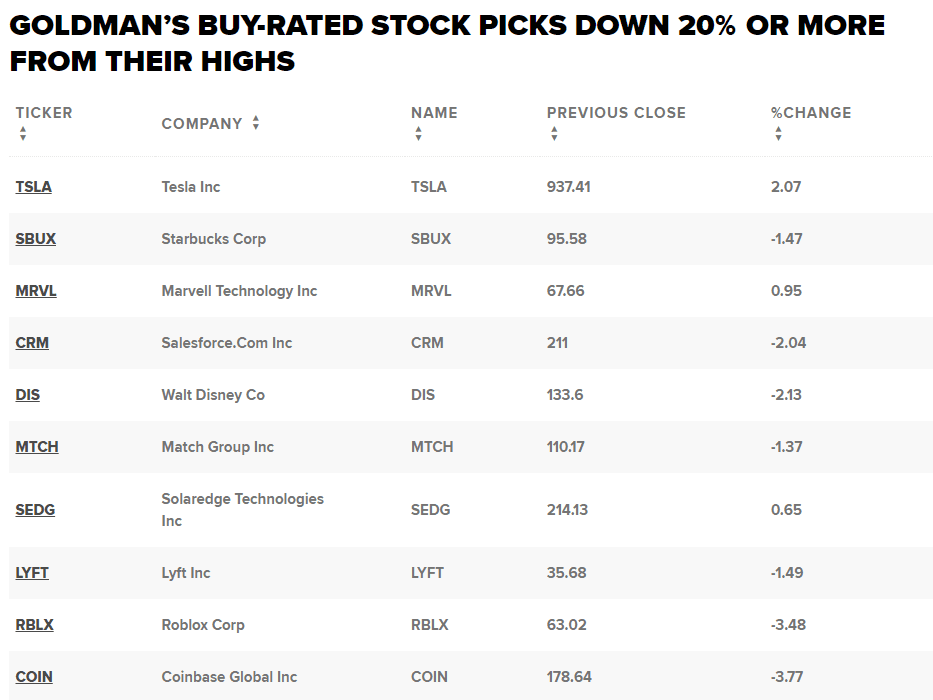Follow the MRVL ticker link
Screen dimensions: 933x700
pos(36,291)
